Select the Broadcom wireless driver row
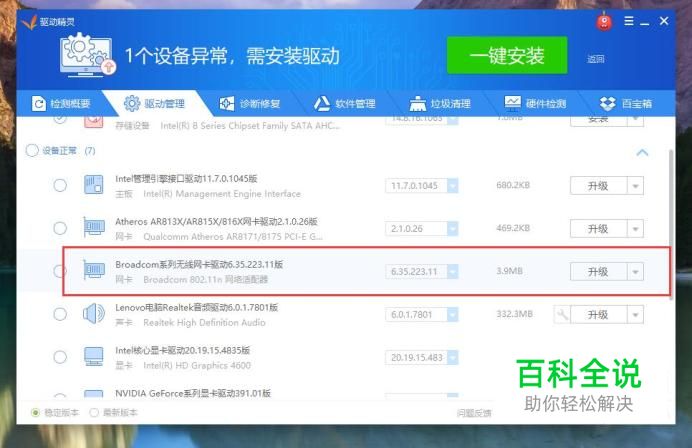The height and width of the screenshot is (448, 692). [60, 271]
